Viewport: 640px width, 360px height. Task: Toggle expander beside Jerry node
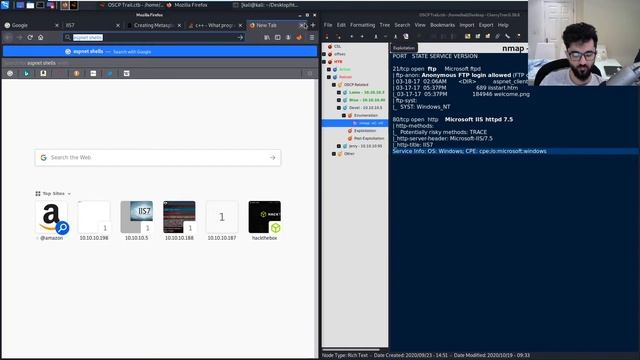pos(339,146)
